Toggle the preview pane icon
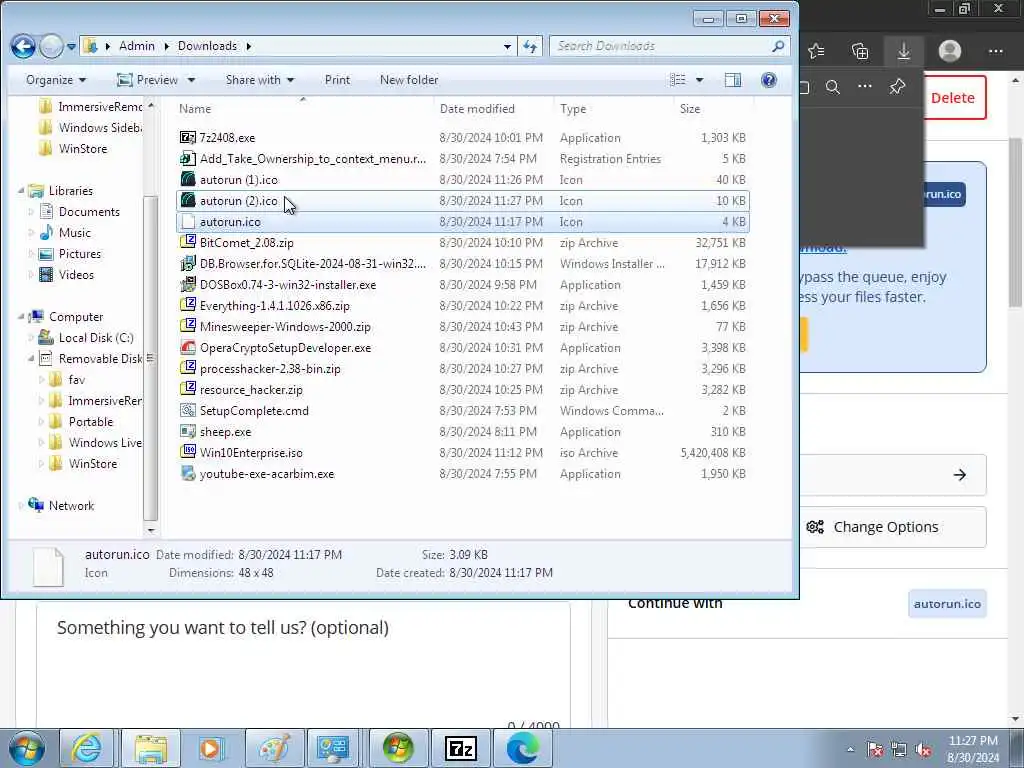Viewport: 1024px width, 768px height. [733, 80]
